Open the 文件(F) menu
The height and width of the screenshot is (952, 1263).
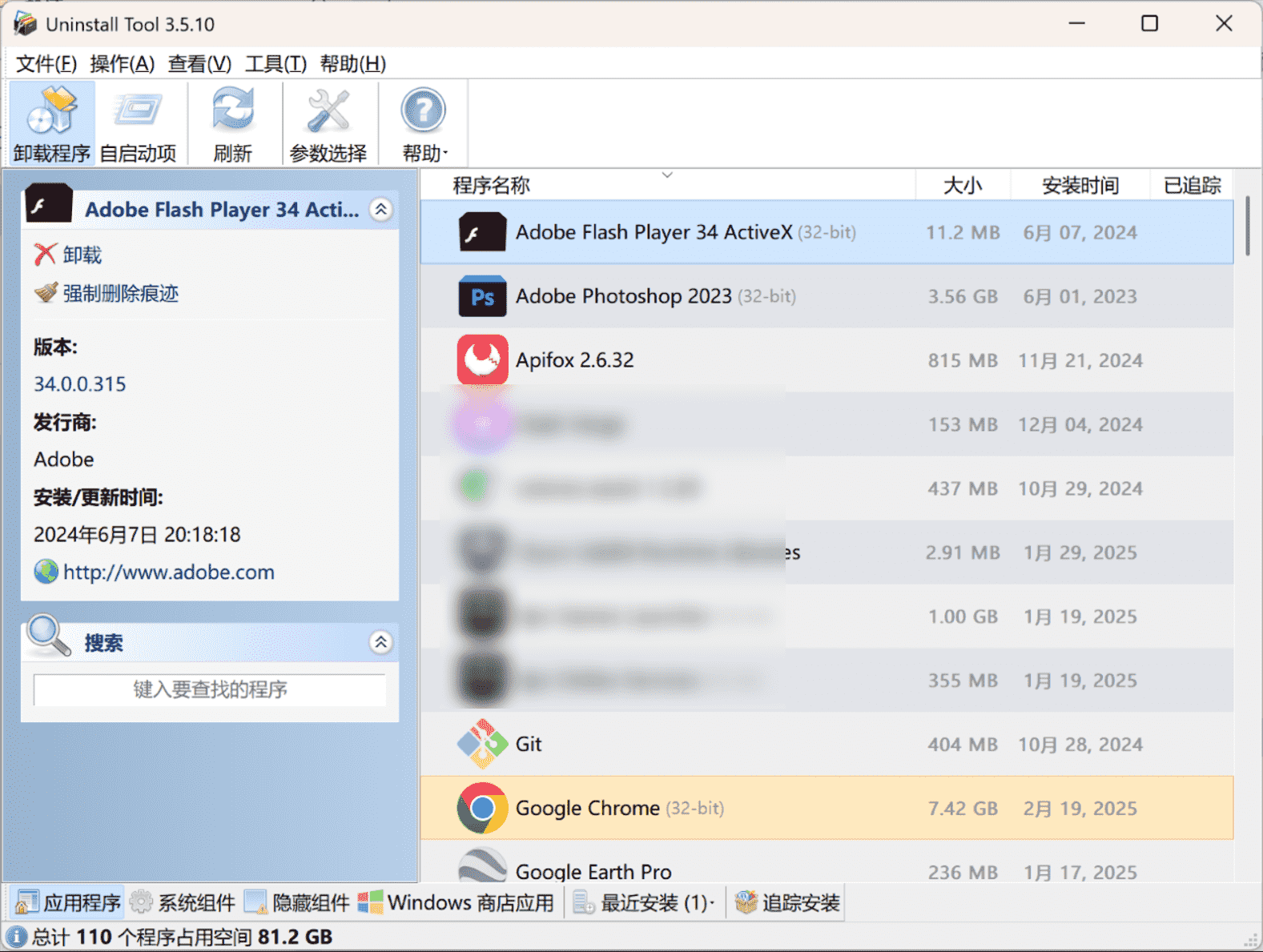click(x=46, y=63)
